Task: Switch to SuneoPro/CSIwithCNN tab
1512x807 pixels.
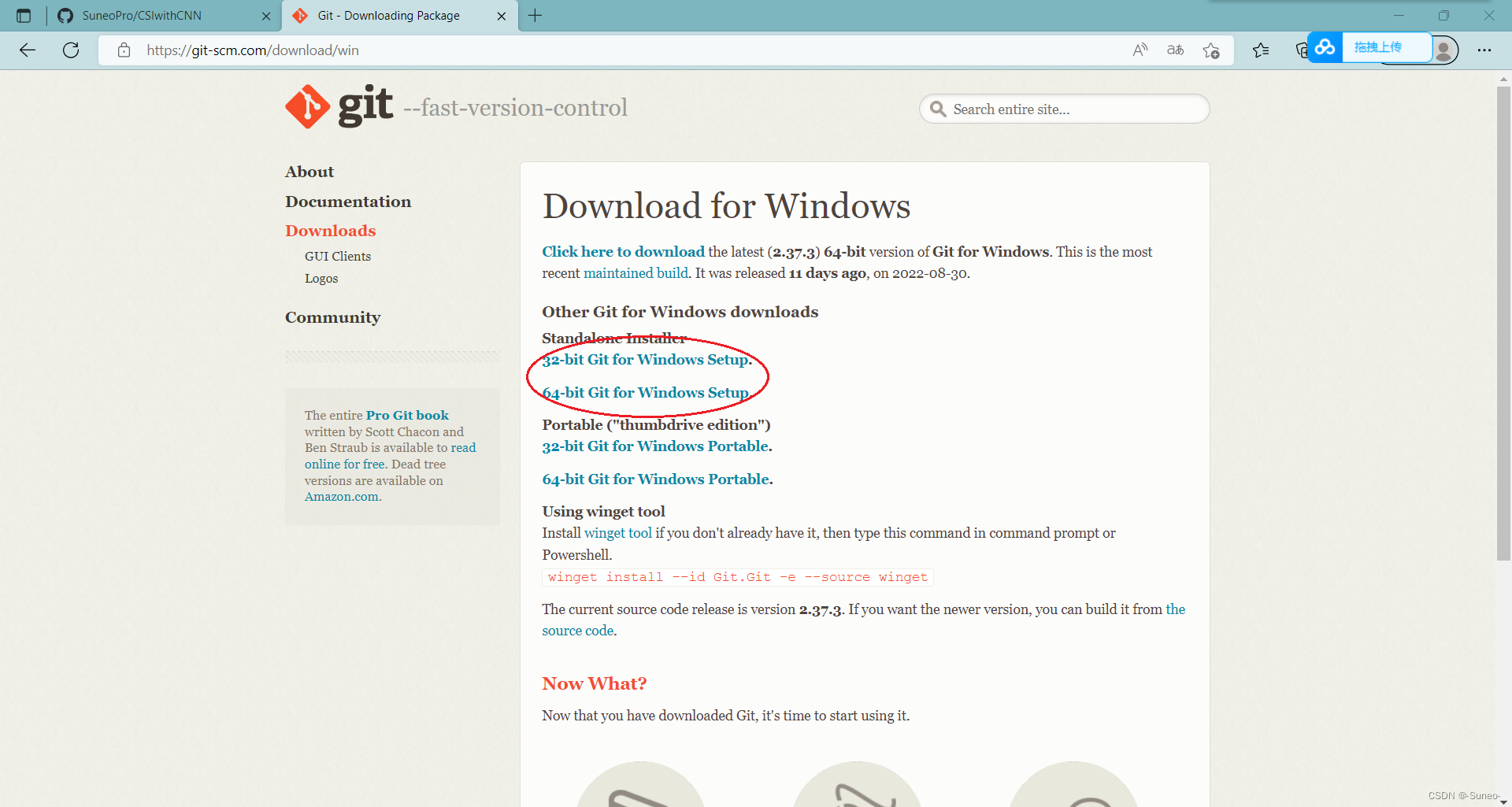Action: point(163,16)
